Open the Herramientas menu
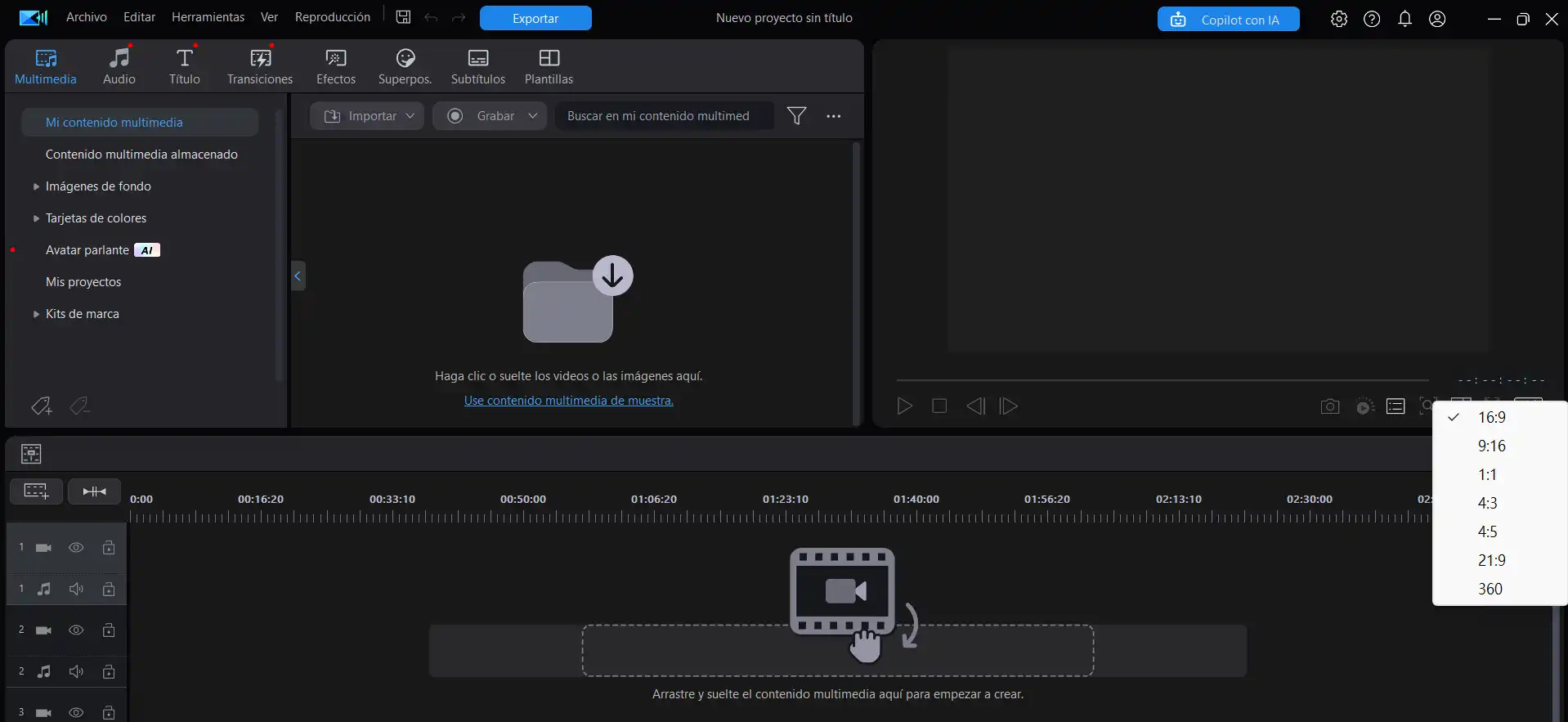 [x=208, y=17]
